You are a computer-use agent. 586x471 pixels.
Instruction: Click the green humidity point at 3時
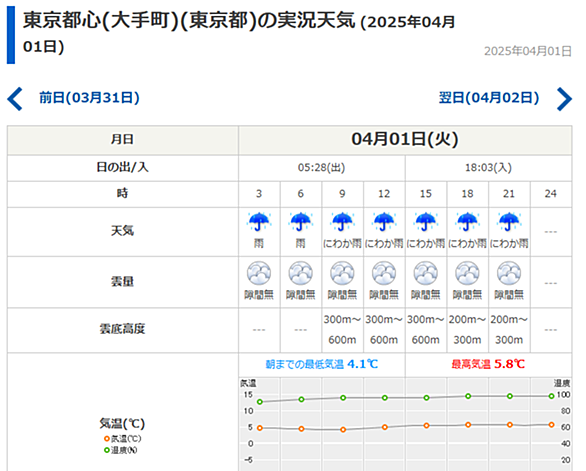[x=260, y=402]
